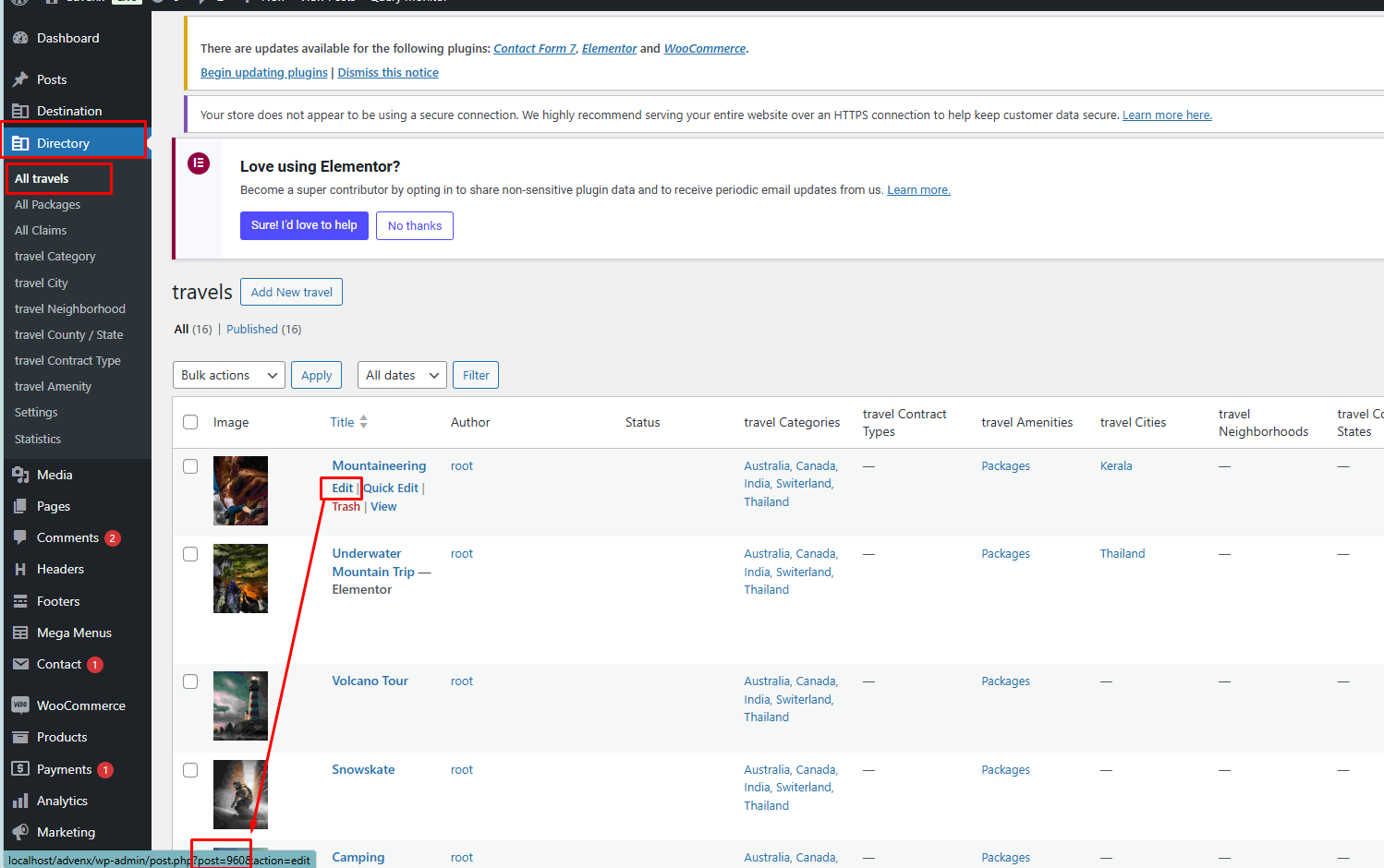Screen dimensions: 1384x868
Task: Open All travels submenu item
Action: [x=42, y=178]
